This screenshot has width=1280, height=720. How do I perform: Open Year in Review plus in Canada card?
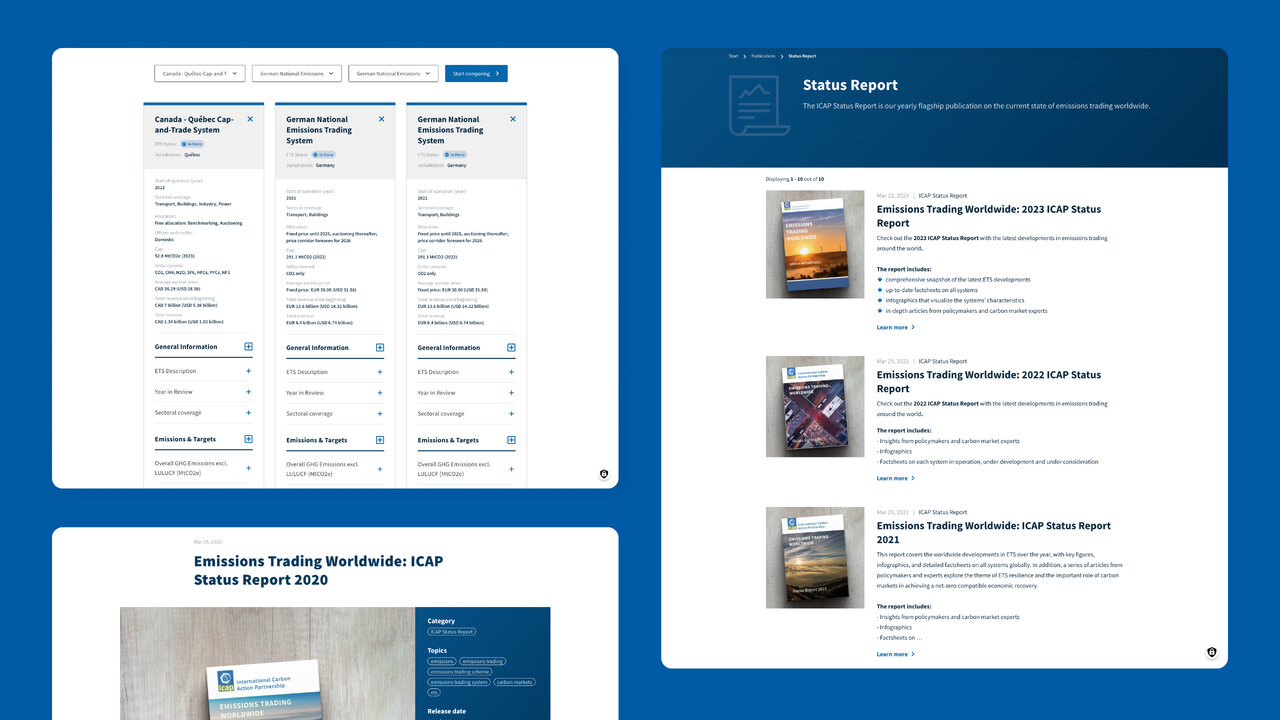click(x=248, y=392)
